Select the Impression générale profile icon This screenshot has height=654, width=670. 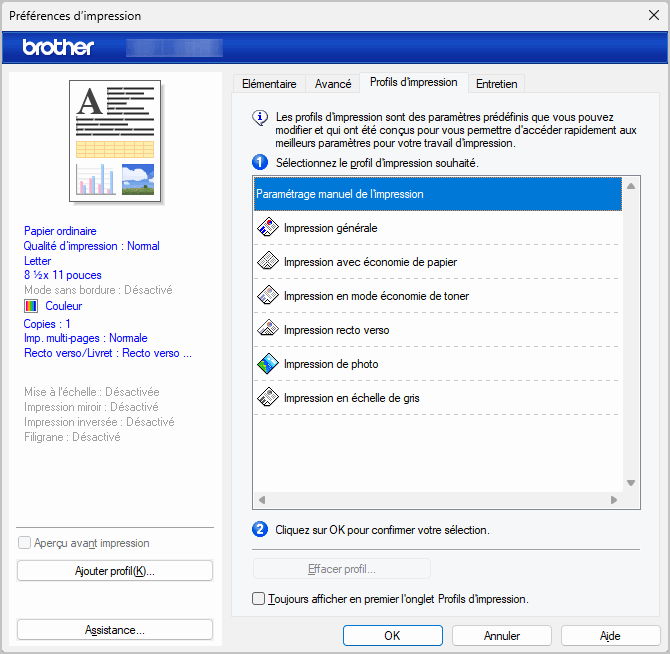(267, 228)
